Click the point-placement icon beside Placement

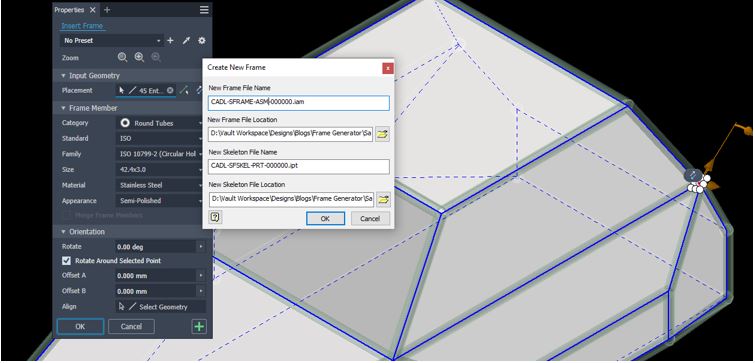(x=183, y=91)
